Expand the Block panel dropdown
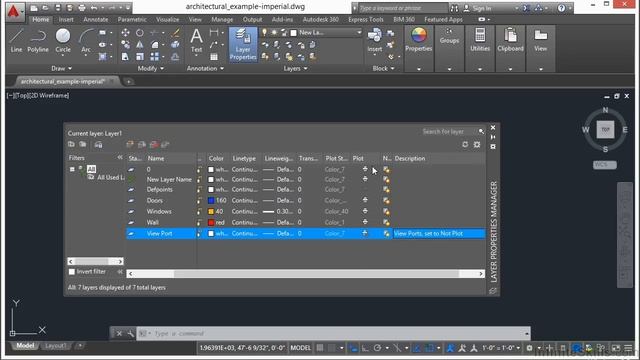 tap(383, 68)
